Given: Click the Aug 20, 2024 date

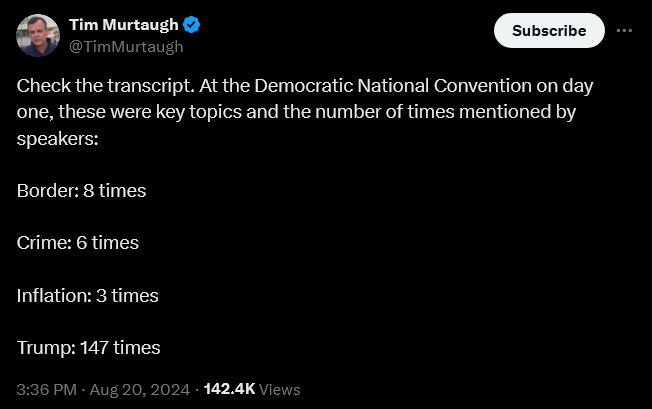Looking at the screenshot, I should click(x=141, y=389).
